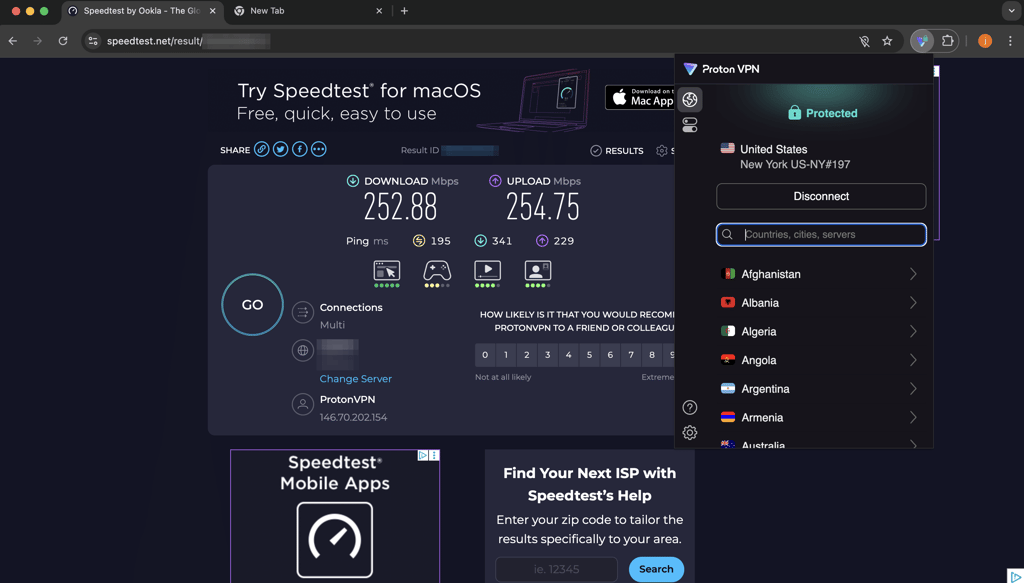Open the Proton VPN extension icon in toolbar
The height and width of the screenshot is (583, 1024).
tap(921, 41)
